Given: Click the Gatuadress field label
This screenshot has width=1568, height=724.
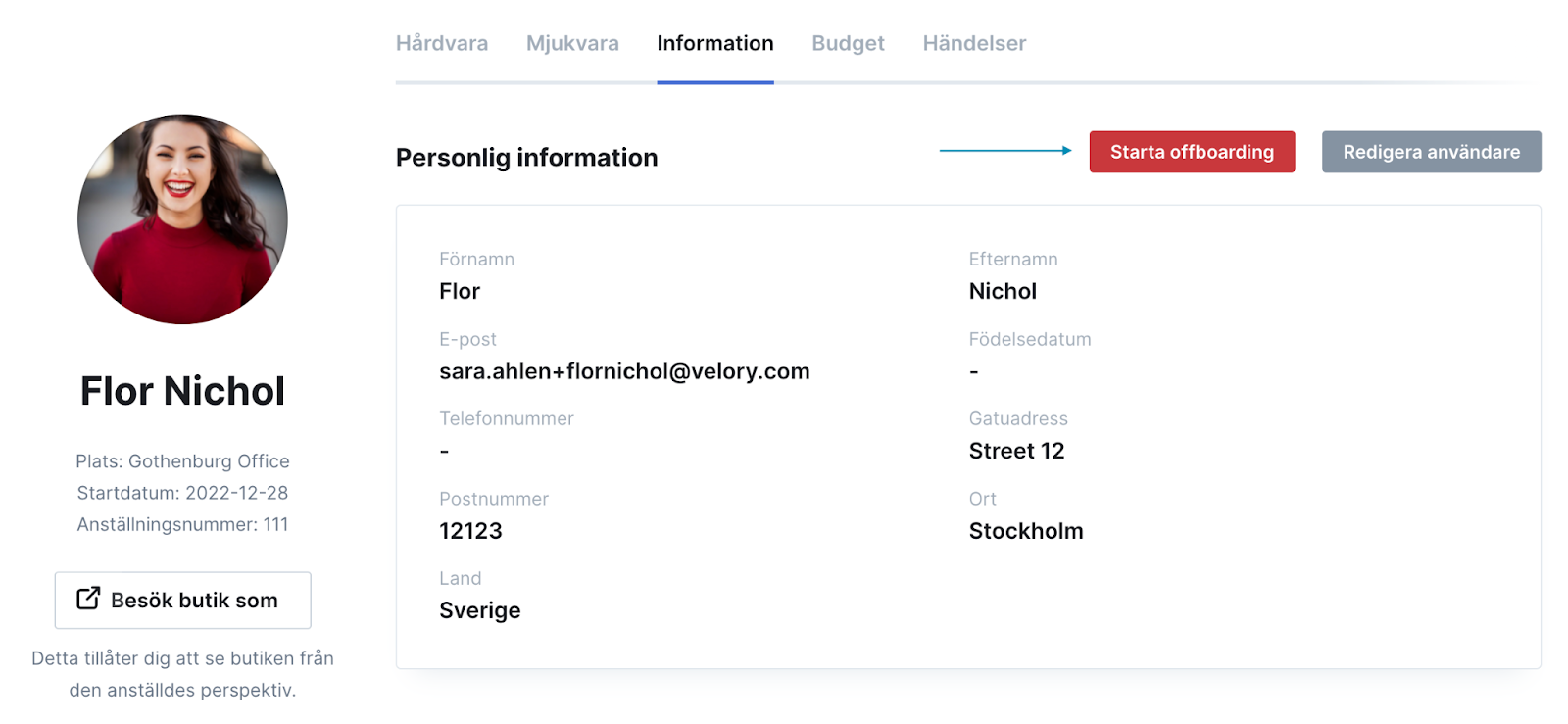Looking at the screenshot, I should pos(1018,418).
